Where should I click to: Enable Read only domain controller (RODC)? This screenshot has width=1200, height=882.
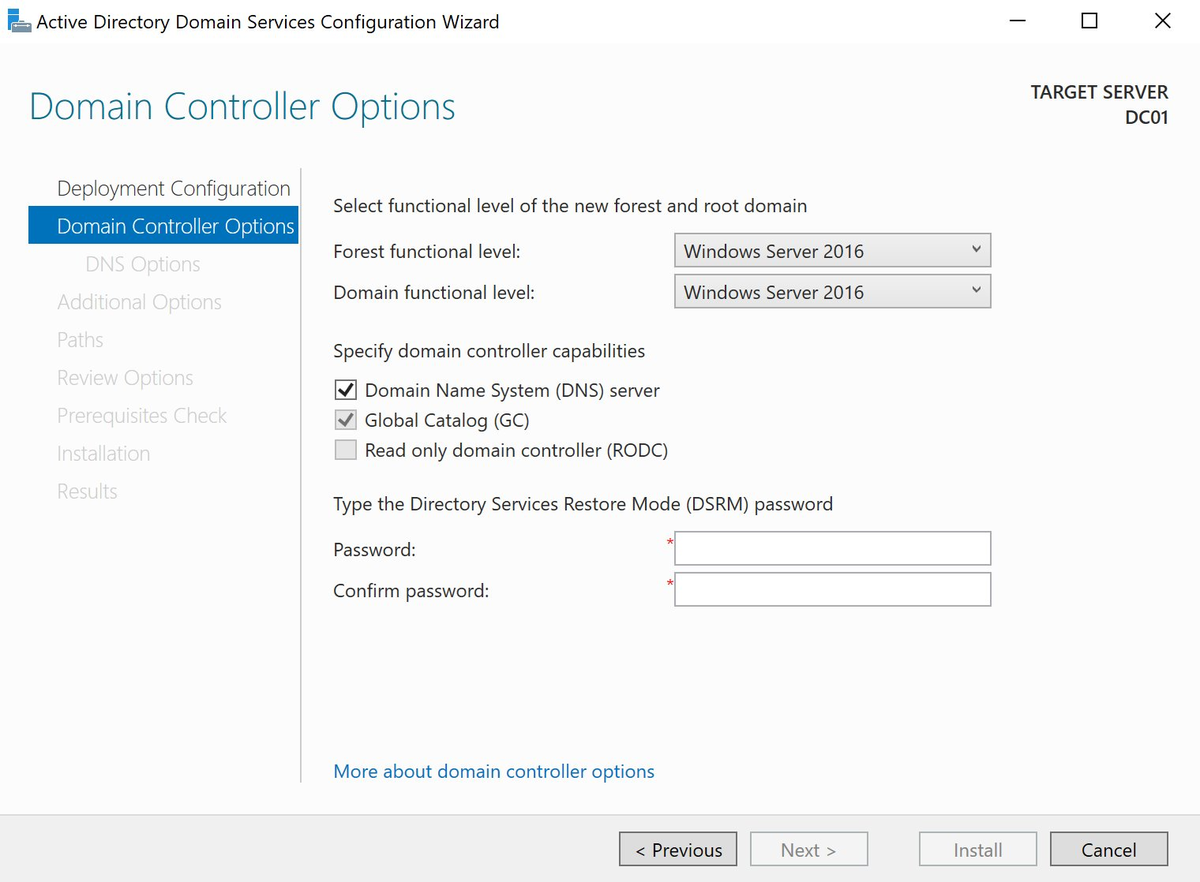[345, 449]
